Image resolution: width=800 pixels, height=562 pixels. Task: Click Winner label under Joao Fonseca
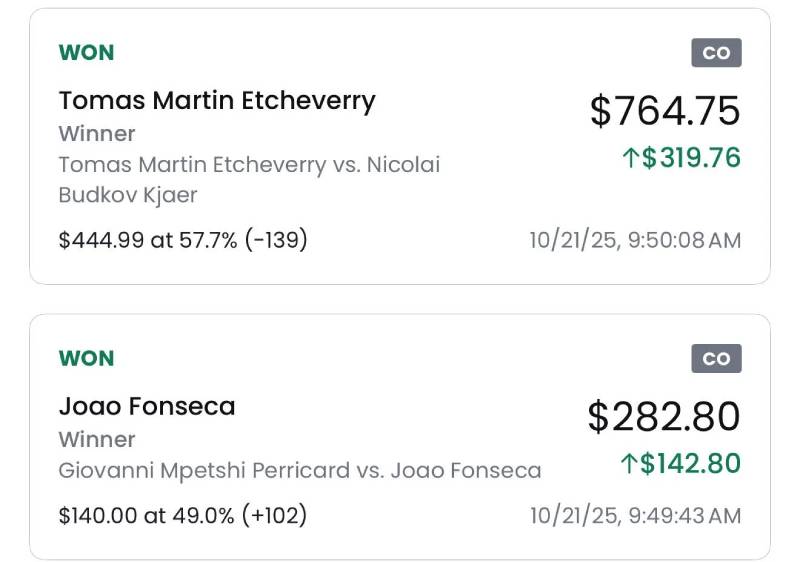pyautogui.click(x=97, y=439)
